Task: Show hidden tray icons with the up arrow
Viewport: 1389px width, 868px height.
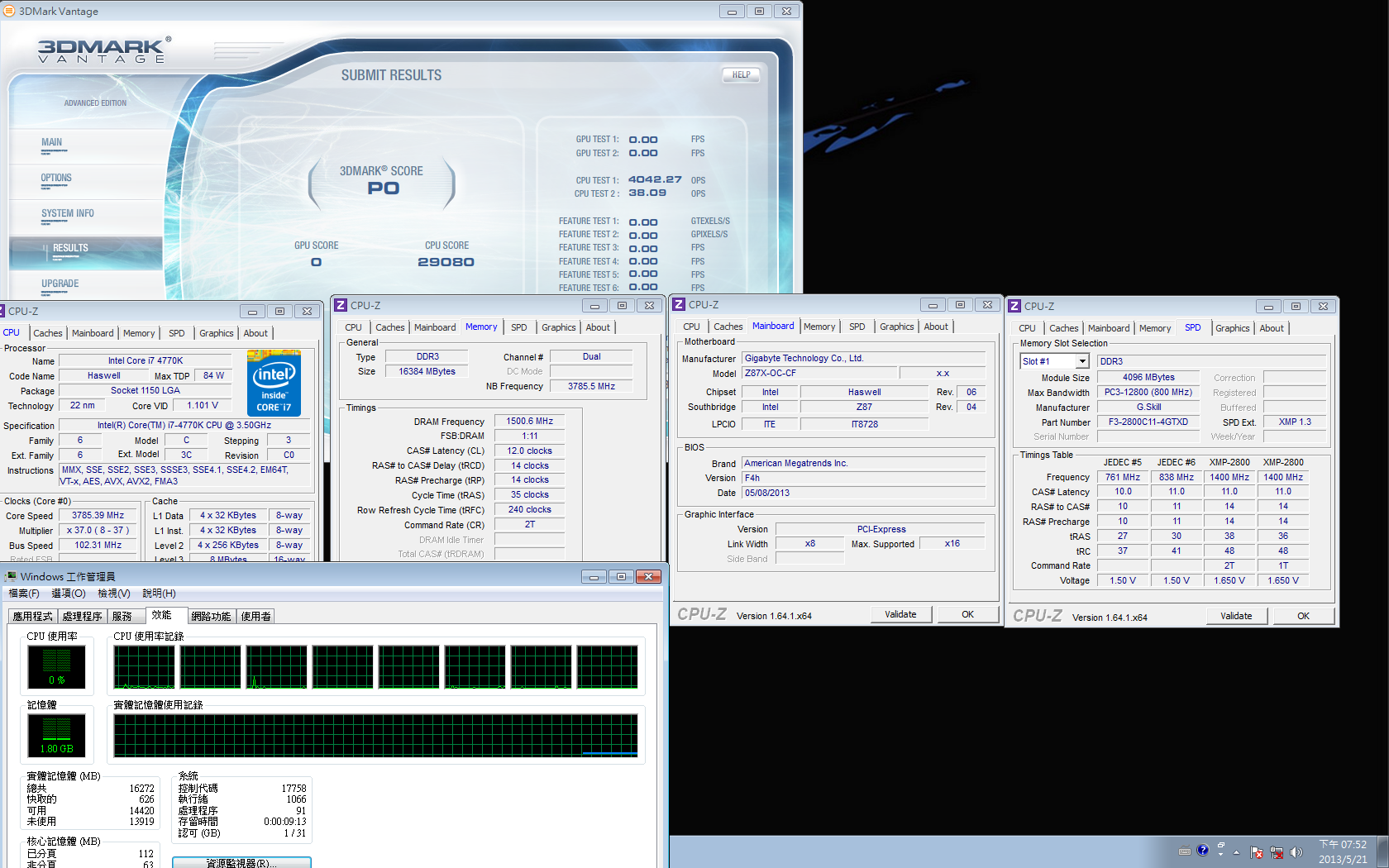Action: coord(1237,852)
